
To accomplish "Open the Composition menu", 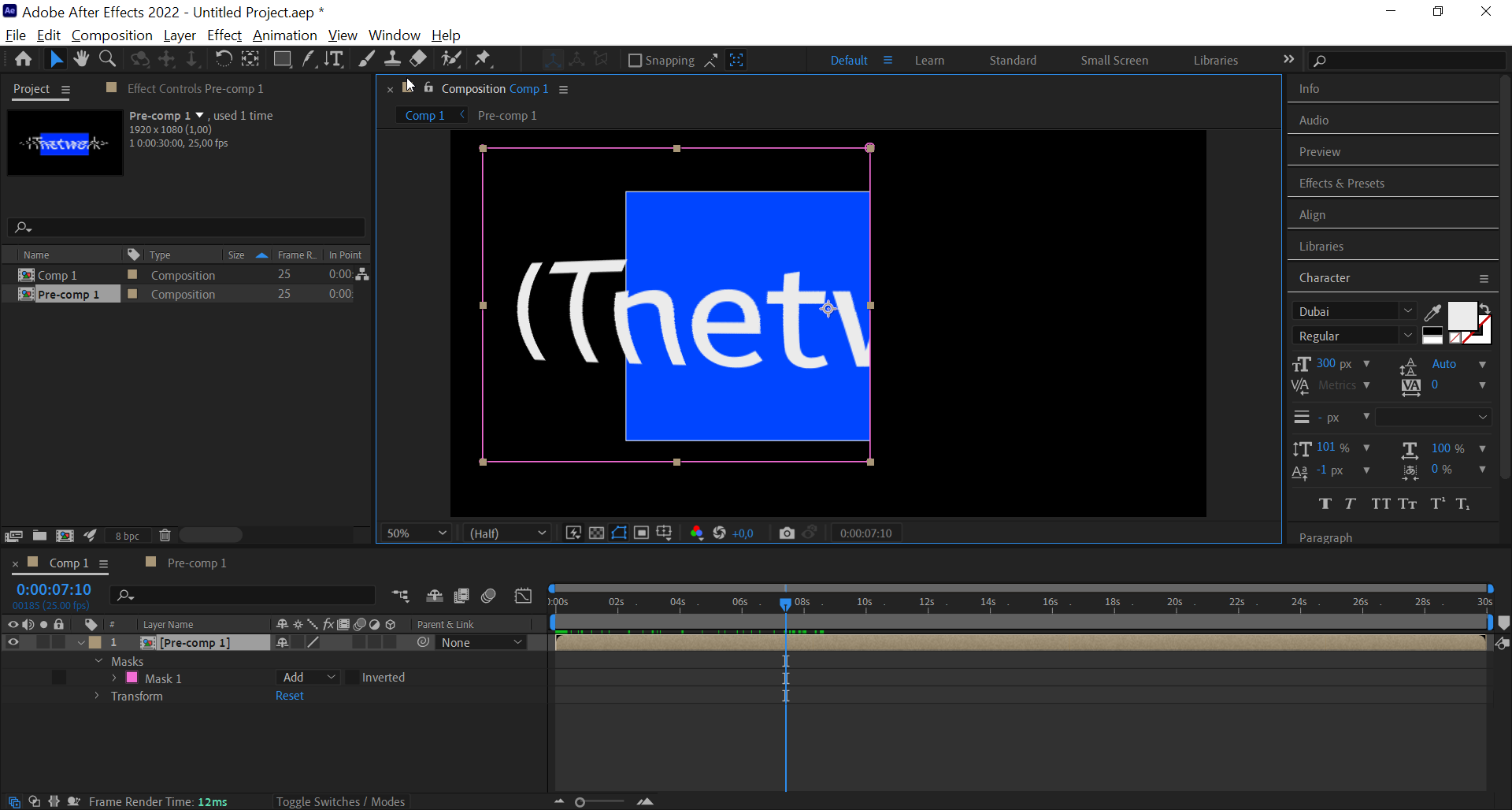I will (x=111, y=35).
